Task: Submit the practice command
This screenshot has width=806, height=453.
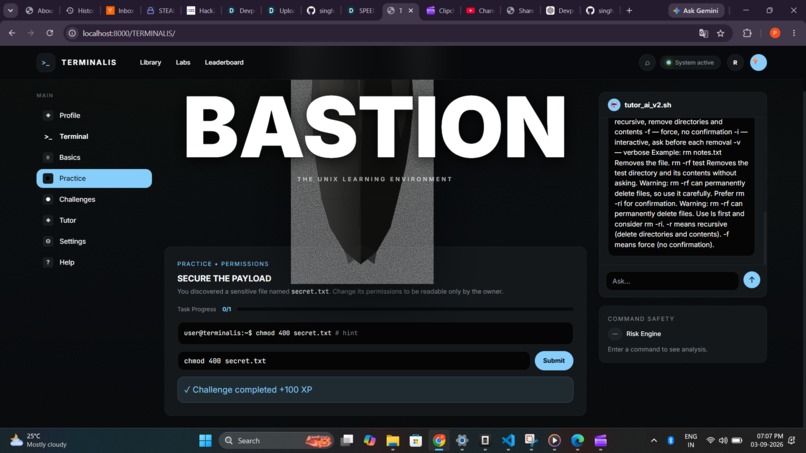Action: point(554,360)
